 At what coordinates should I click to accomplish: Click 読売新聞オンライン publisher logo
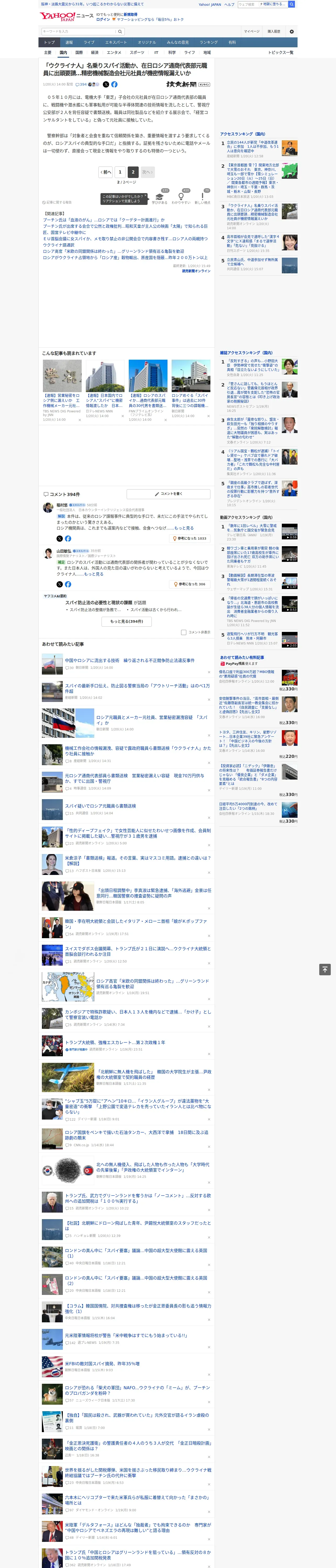(188, 85)
